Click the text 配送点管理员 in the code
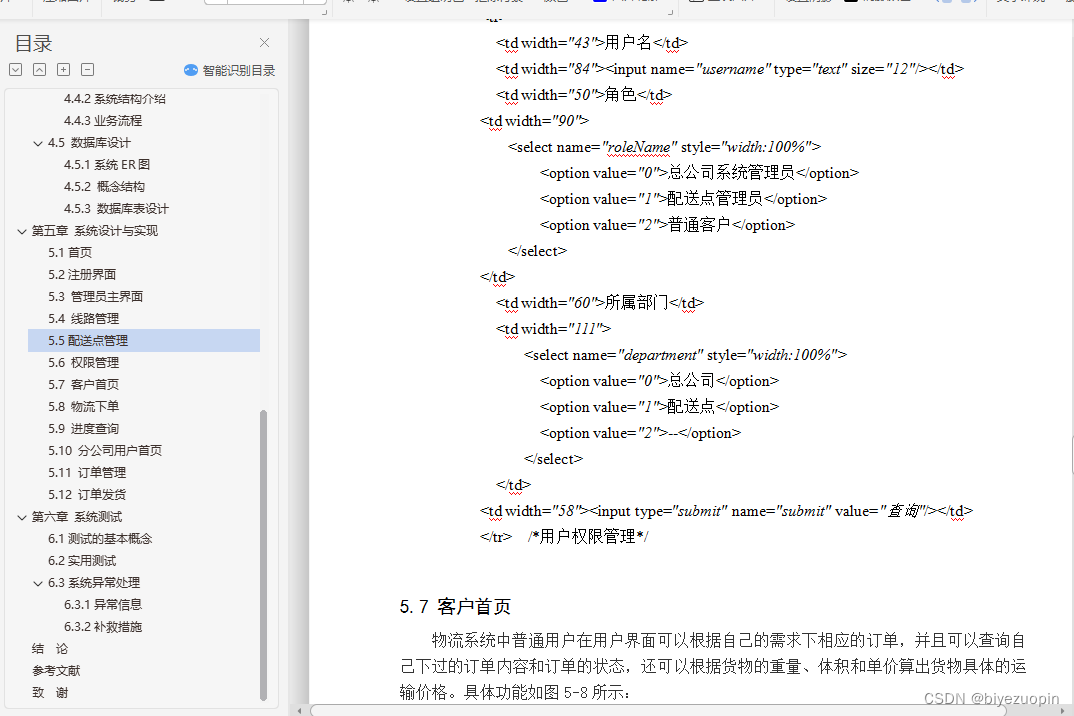 pos(714,199)
